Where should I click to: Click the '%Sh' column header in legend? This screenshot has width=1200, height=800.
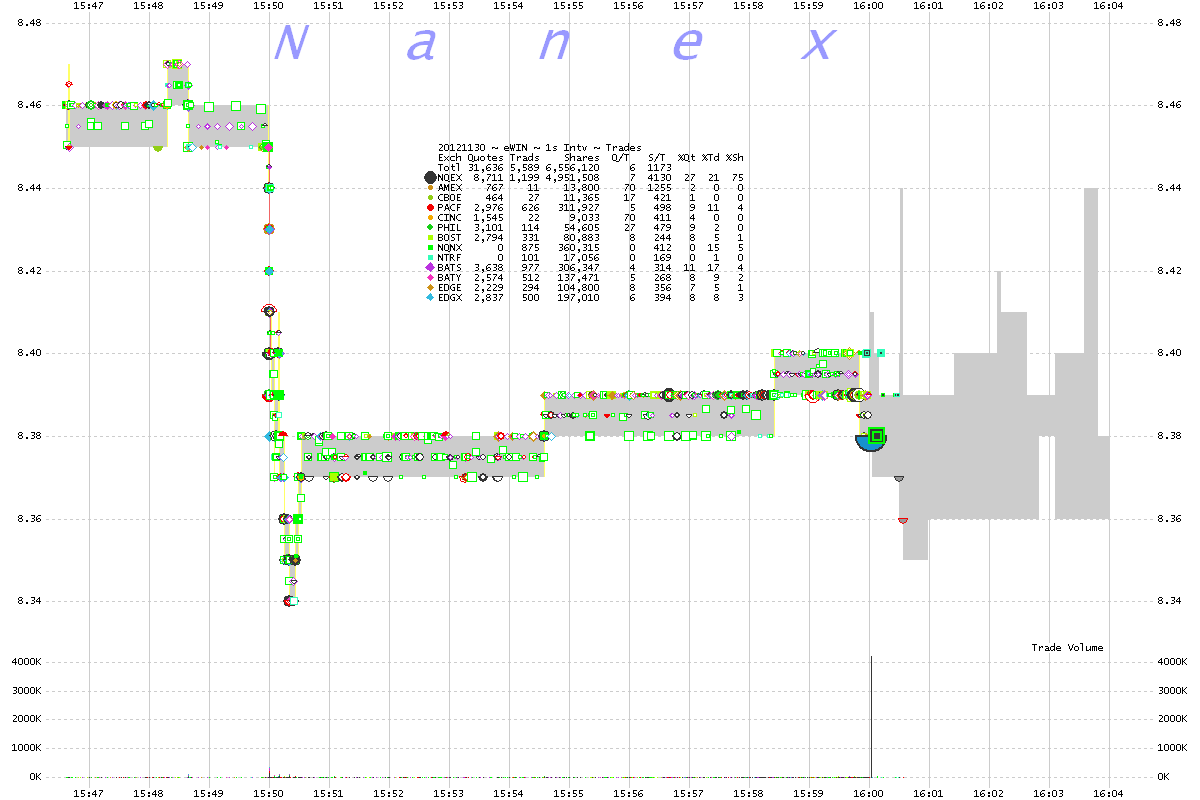click(x=735, y=158)
